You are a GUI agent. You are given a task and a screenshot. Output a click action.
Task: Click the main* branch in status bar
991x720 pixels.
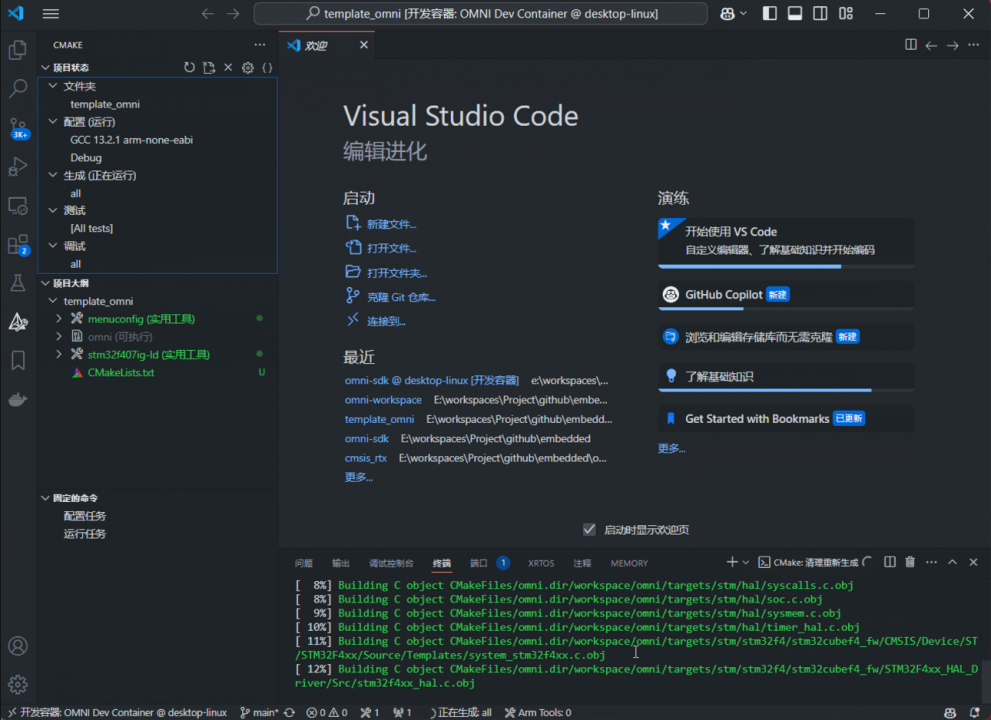point(259,712)
